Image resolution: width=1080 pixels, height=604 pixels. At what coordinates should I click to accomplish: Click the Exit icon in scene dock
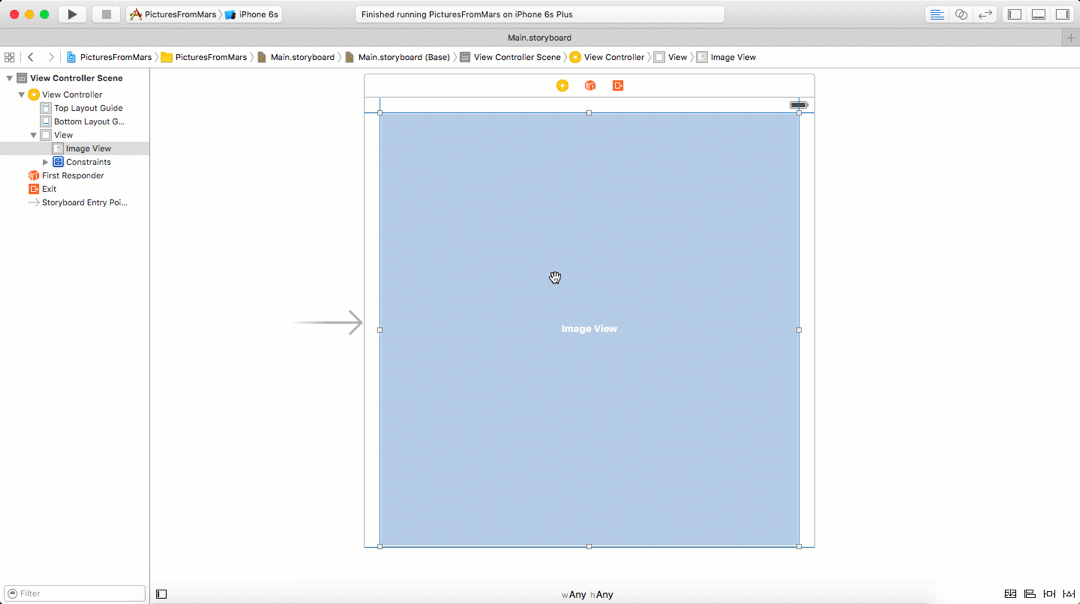pos(618,85)
